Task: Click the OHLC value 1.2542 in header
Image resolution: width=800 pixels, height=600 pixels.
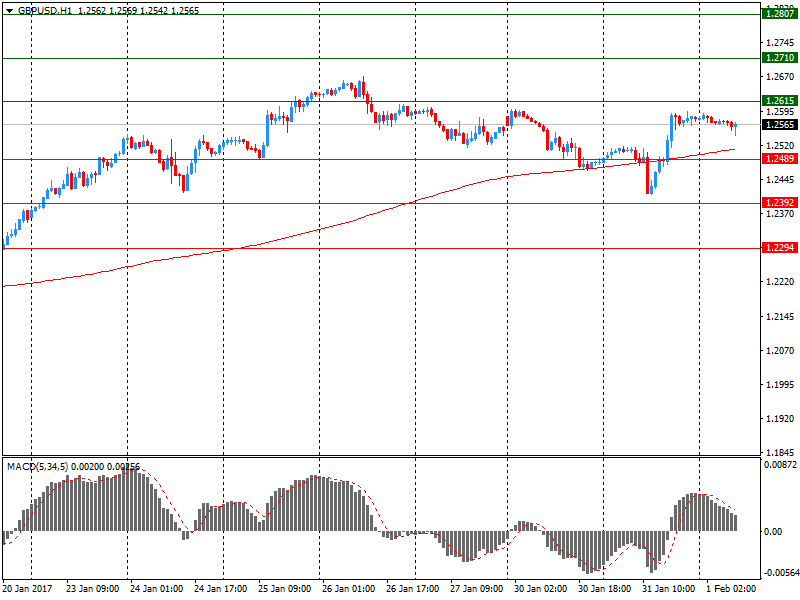Action: coord(154,10)
